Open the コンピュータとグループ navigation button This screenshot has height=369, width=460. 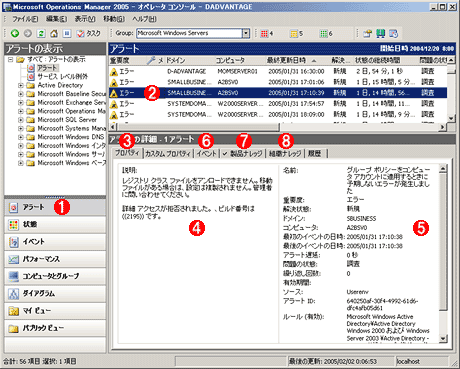point(55,276)
